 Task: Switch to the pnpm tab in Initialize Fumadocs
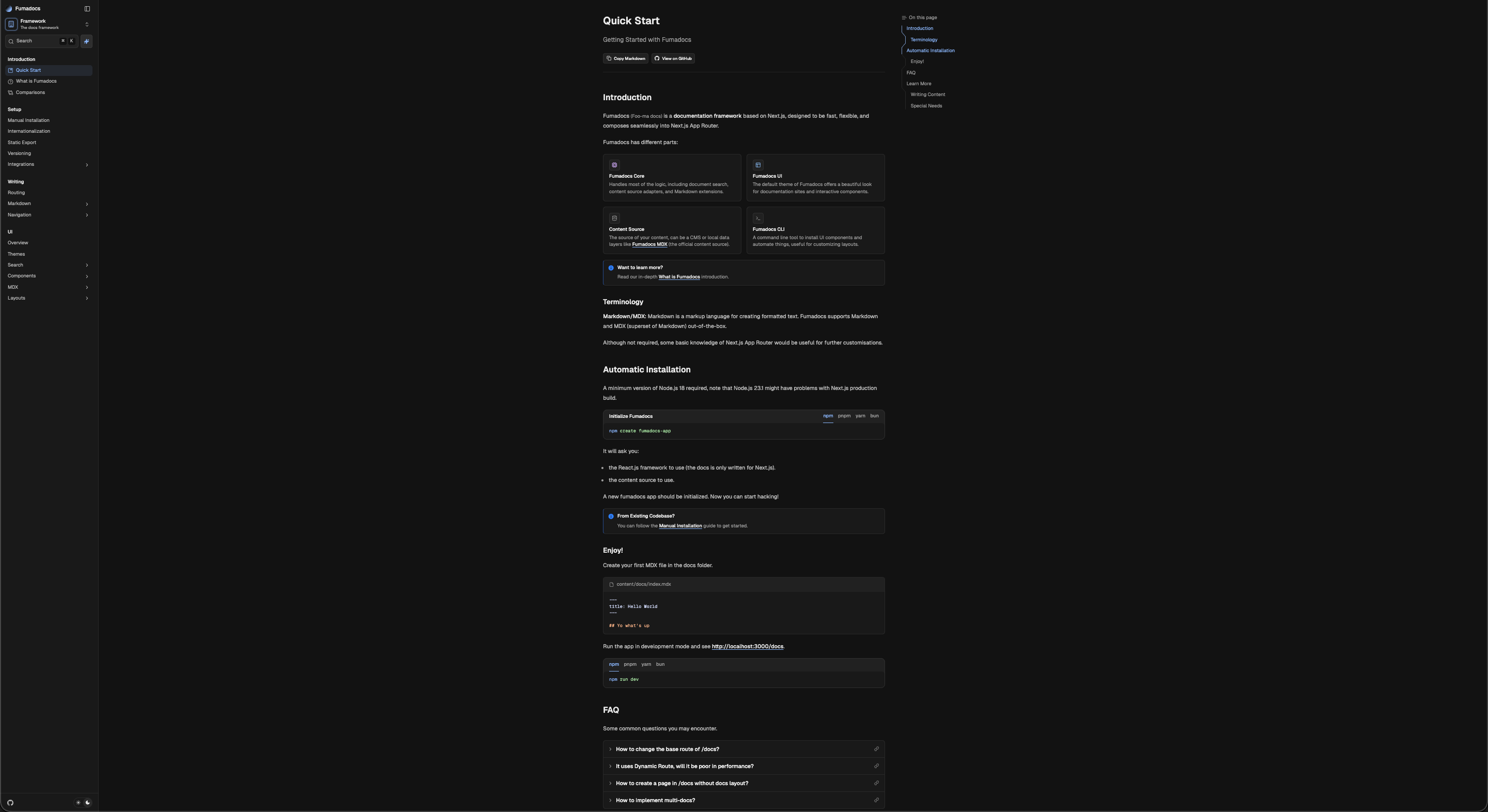(x=844, y=416)
